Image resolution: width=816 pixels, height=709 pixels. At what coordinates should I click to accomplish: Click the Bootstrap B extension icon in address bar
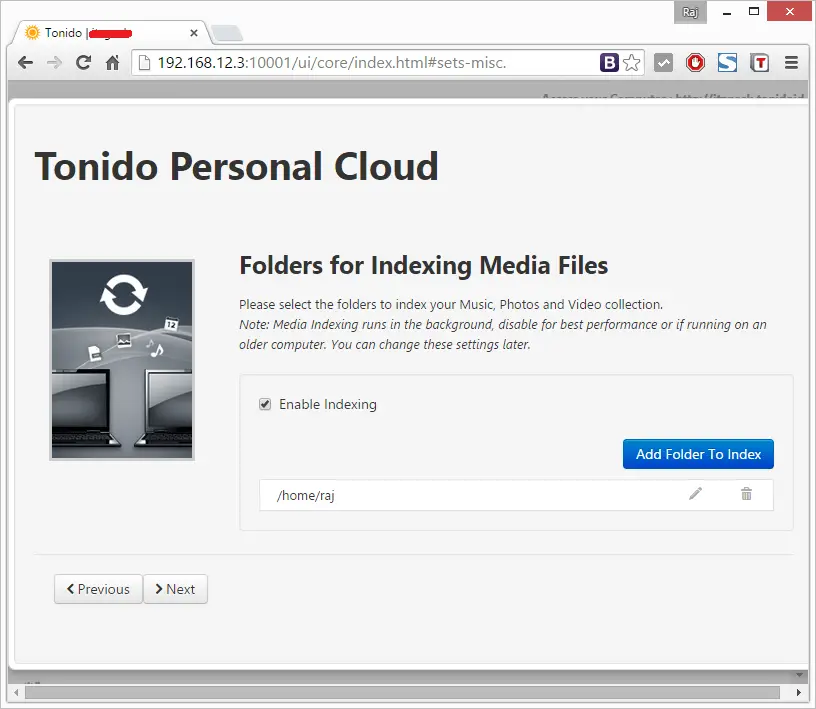point(609,63)
